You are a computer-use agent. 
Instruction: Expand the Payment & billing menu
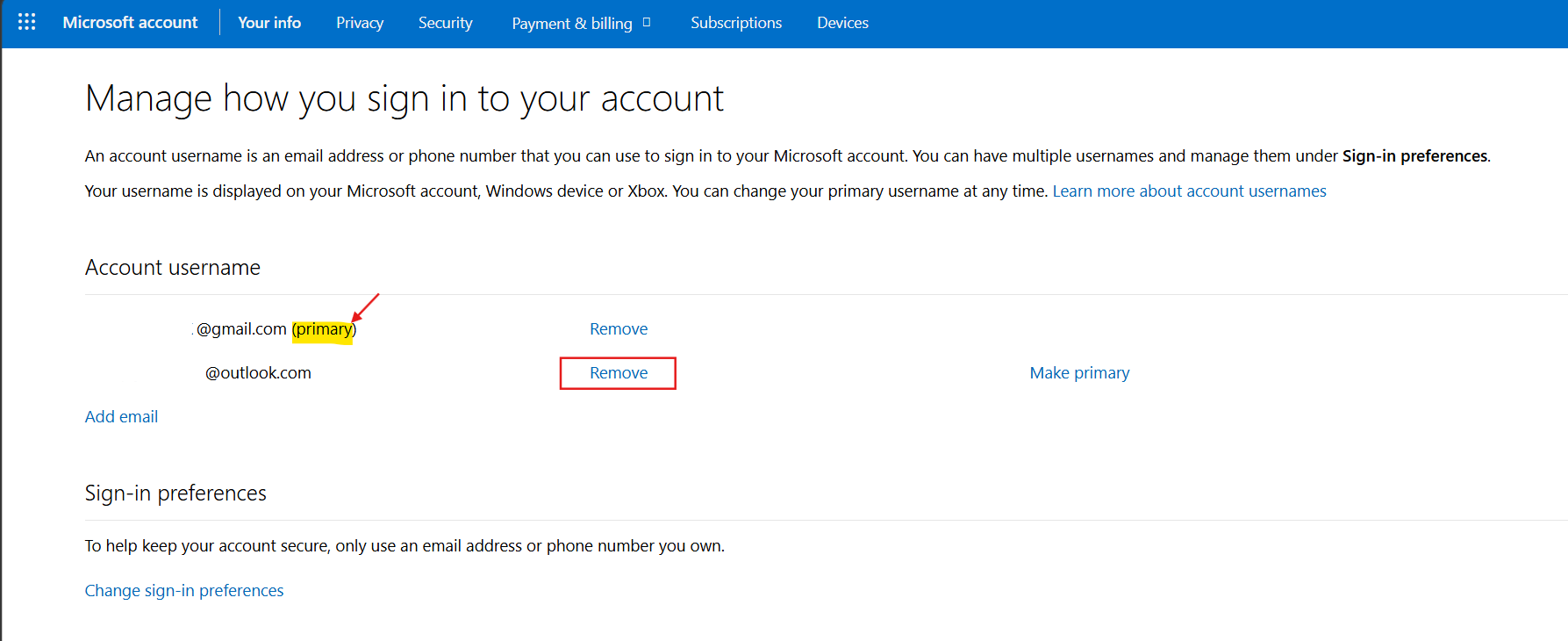pos(581,23)
